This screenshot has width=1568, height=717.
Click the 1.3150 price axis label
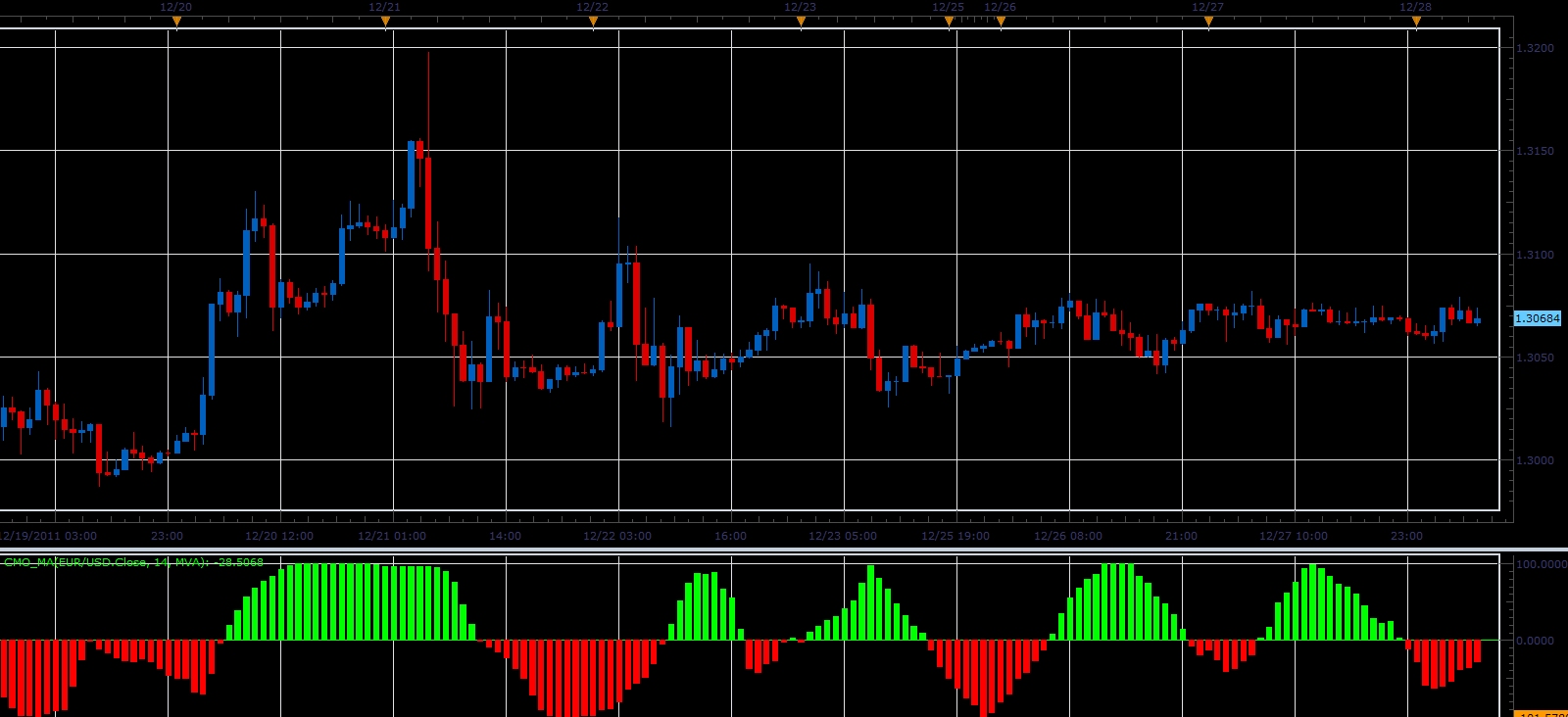[1535, 151]
